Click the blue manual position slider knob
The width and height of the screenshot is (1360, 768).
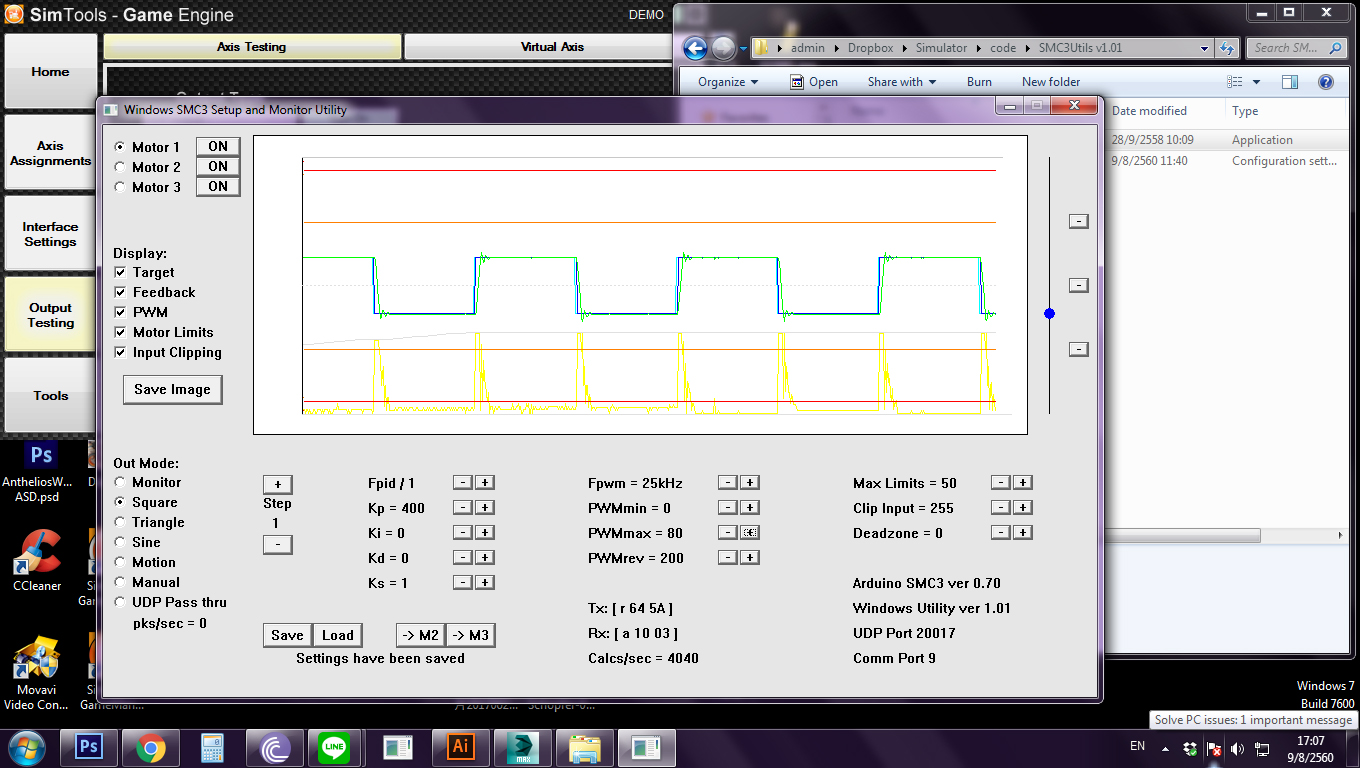pos(1049,313)
